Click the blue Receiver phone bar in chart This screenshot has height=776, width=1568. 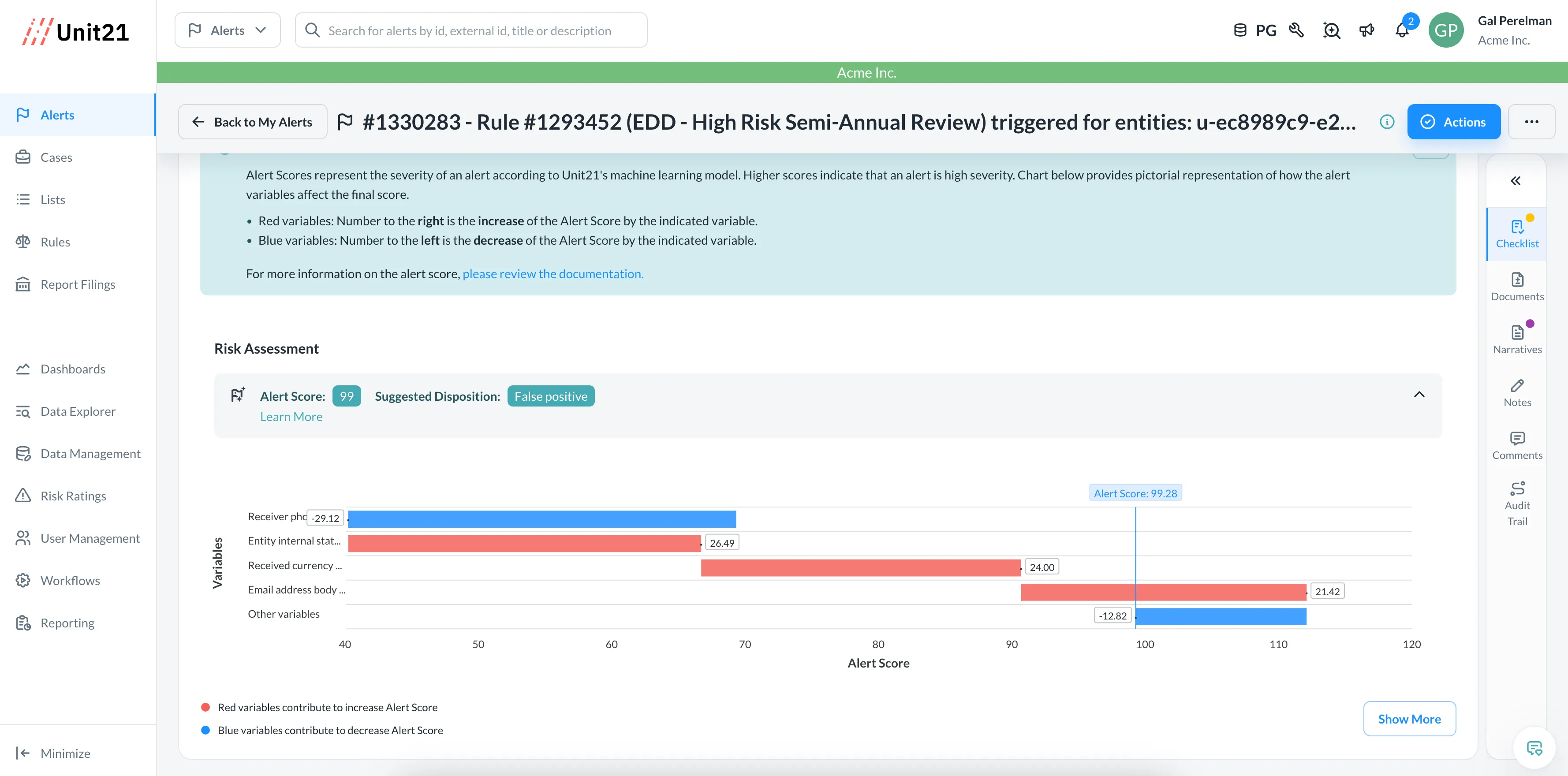542,519
